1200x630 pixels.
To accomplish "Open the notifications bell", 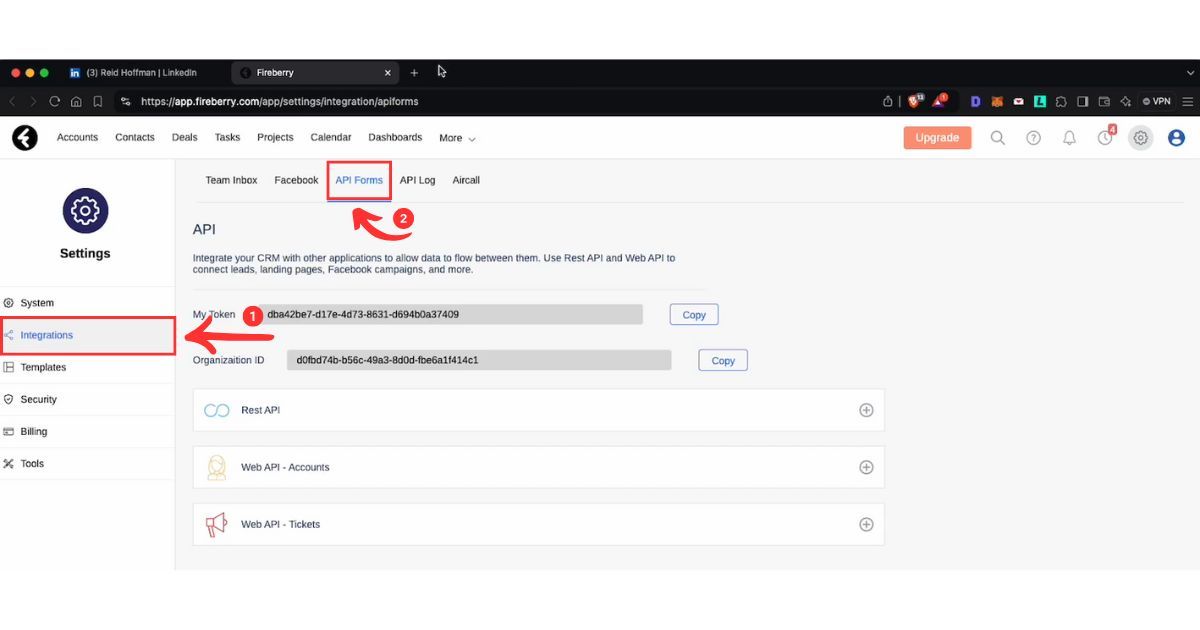I will 1069,138.
